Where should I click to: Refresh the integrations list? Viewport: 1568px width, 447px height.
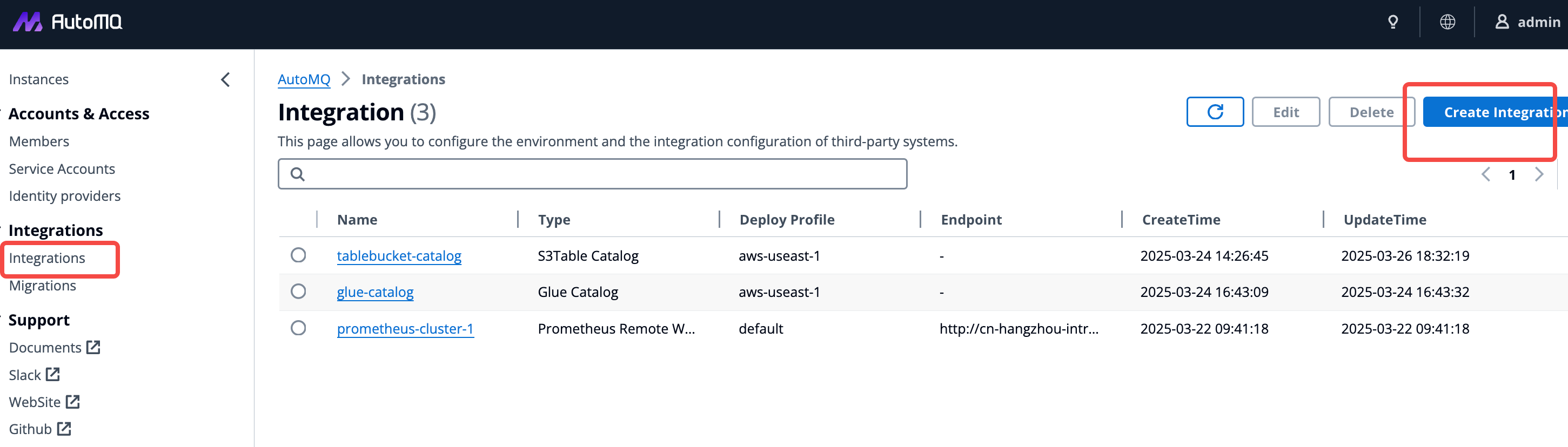(1215, 112)
